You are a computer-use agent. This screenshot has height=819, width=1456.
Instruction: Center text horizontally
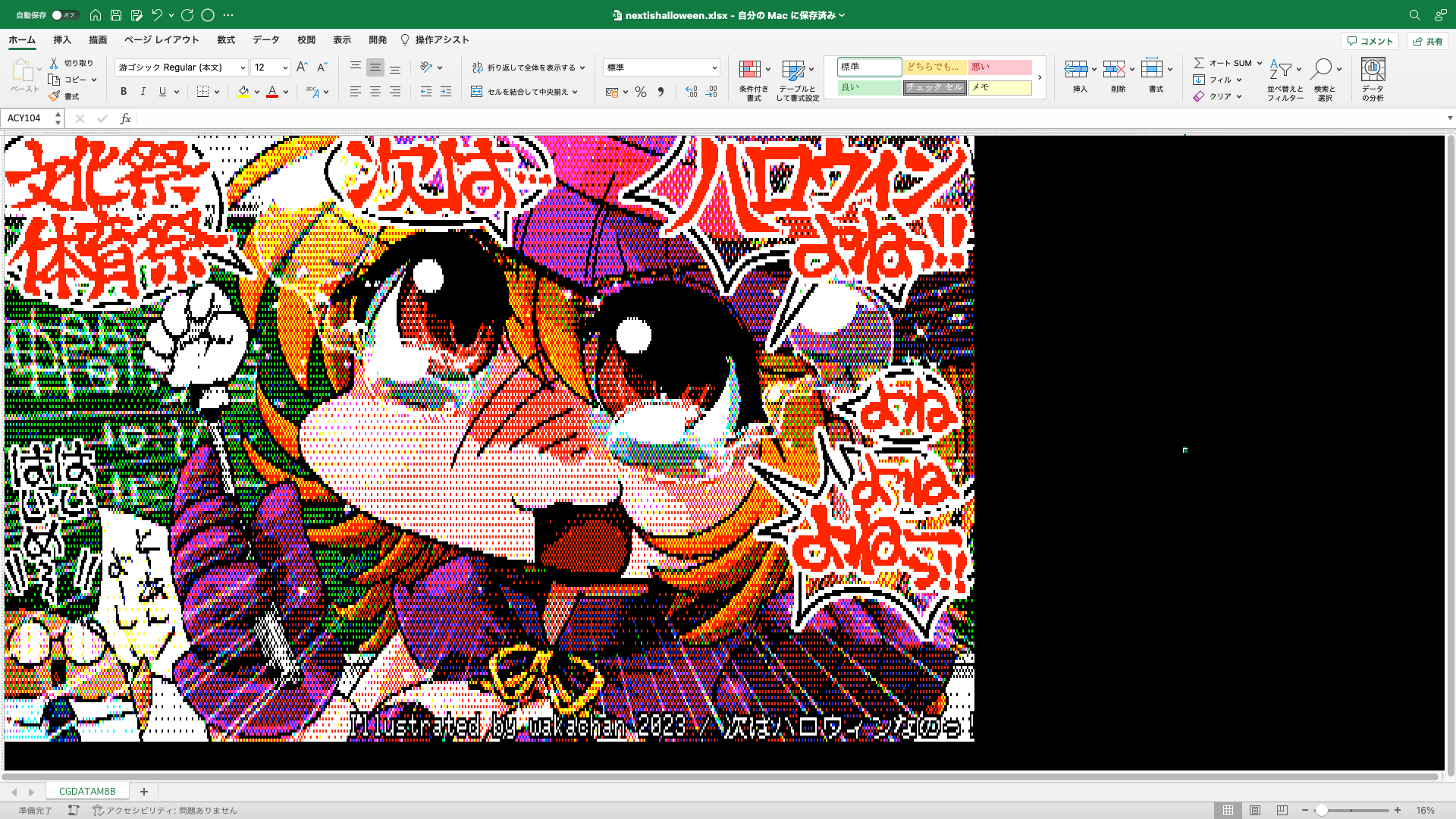pos(375,91)
